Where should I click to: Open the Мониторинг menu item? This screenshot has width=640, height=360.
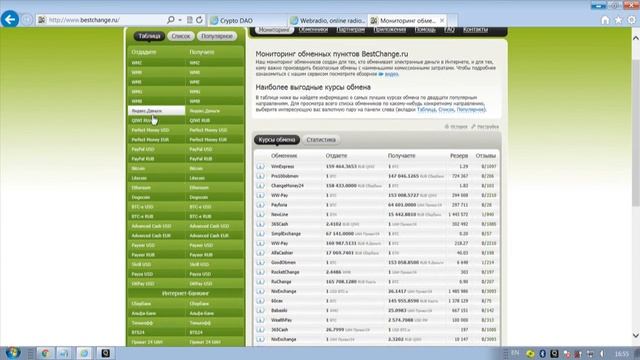click(x=274, y=30)
